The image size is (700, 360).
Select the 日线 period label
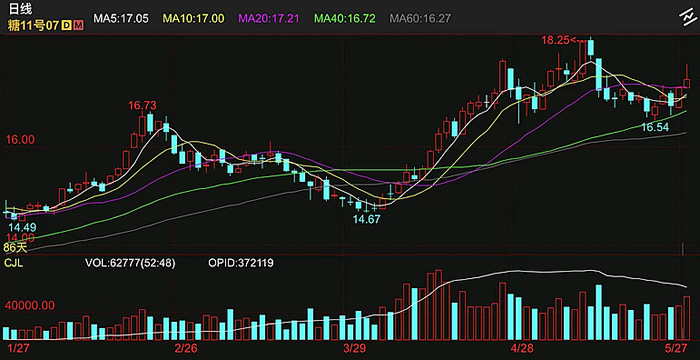click(x=20, y=10)
